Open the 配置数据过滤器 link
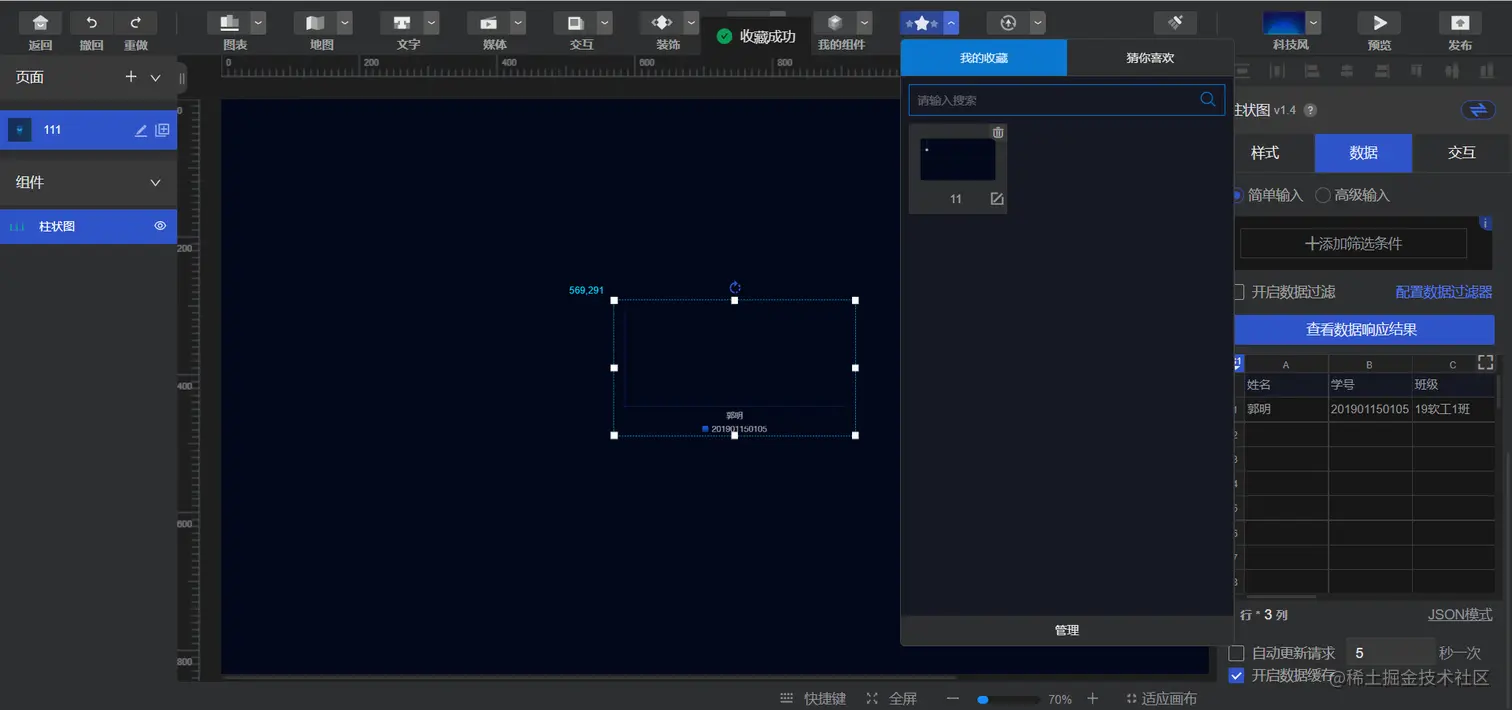This screenshot has height=710, width=1512. pos(1444,292)
